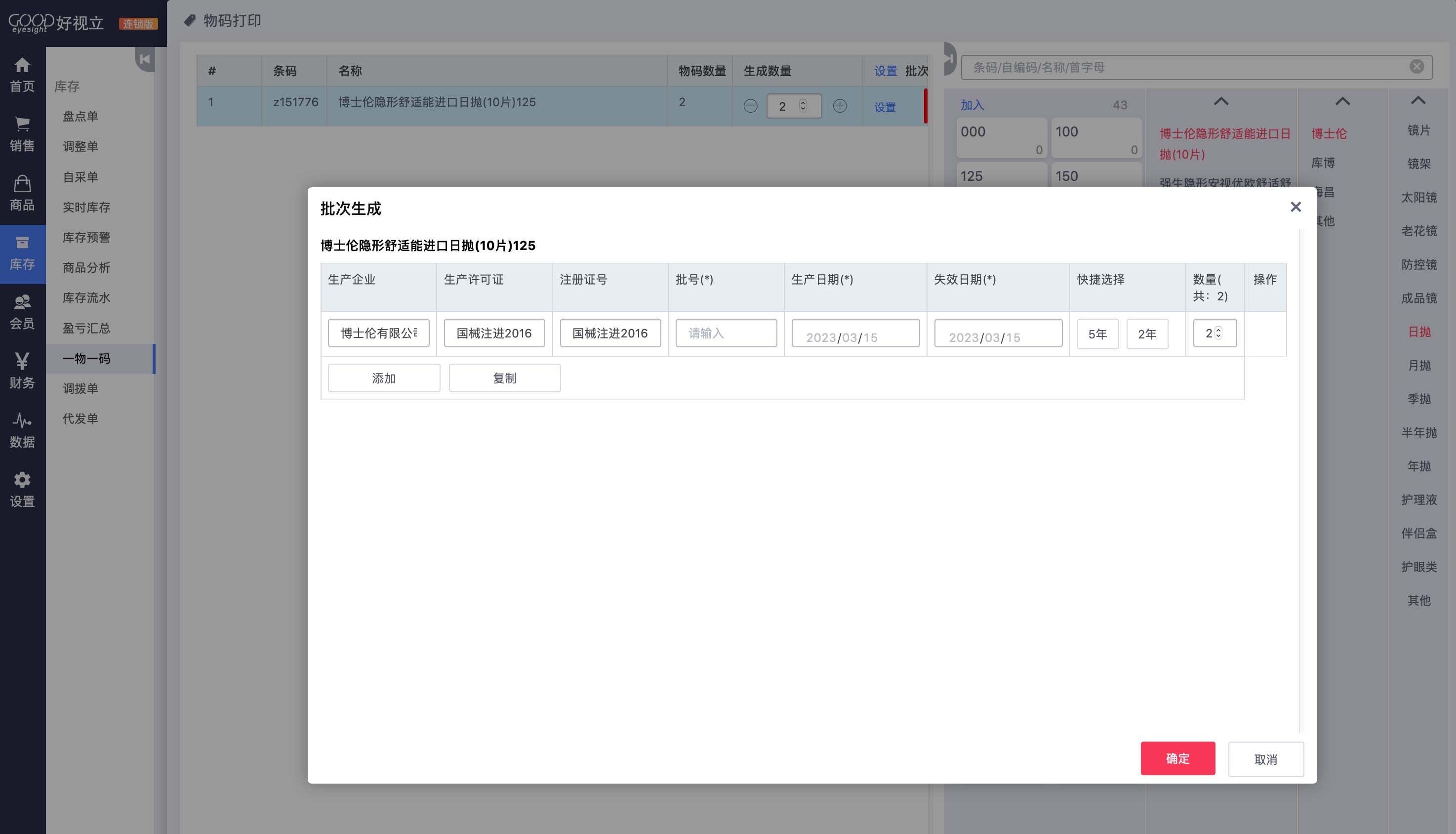Open 自采单 in inventory menu
The image size is (1456, 834).
coord(80,177)
